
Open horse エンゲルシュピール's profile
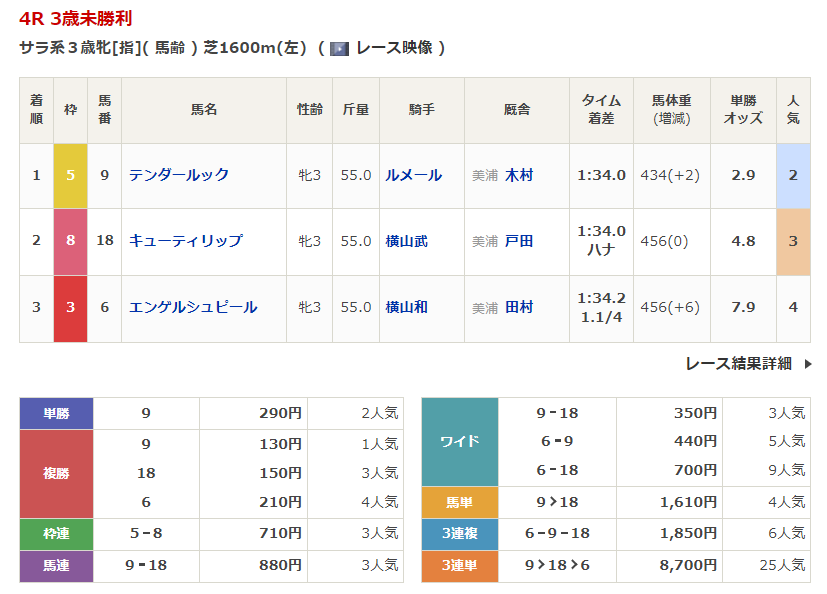(193, 307)
